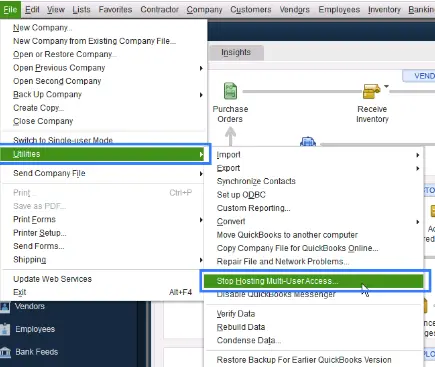Choose Set up ODBC

tap(314, 195)
